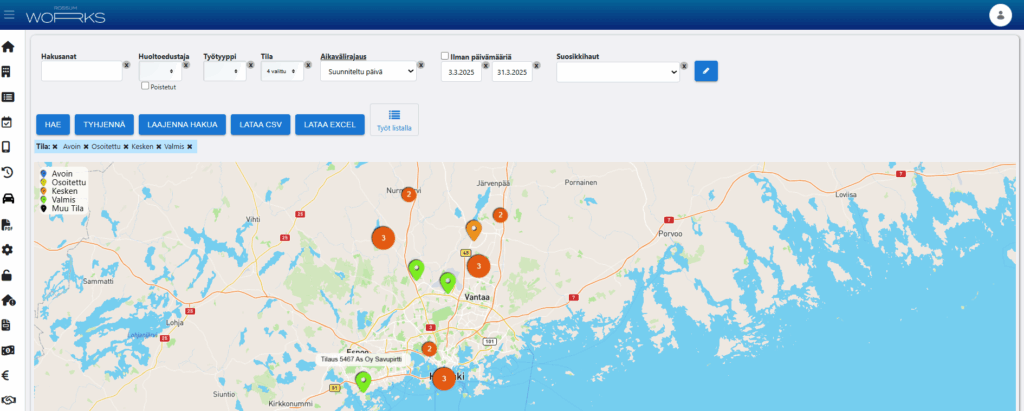Click the LATAA EXCEL button
The image size is (1024, 411).
(329, 124)
